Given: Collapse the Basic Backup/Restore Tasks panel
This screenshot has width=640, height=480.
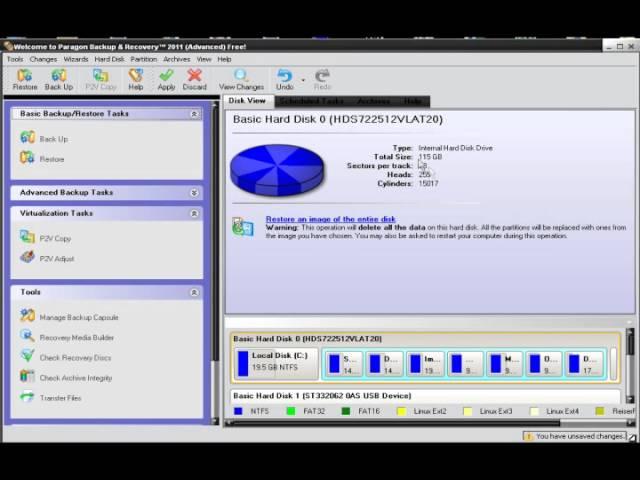Looking at the screenshot, I should point(194,114).
